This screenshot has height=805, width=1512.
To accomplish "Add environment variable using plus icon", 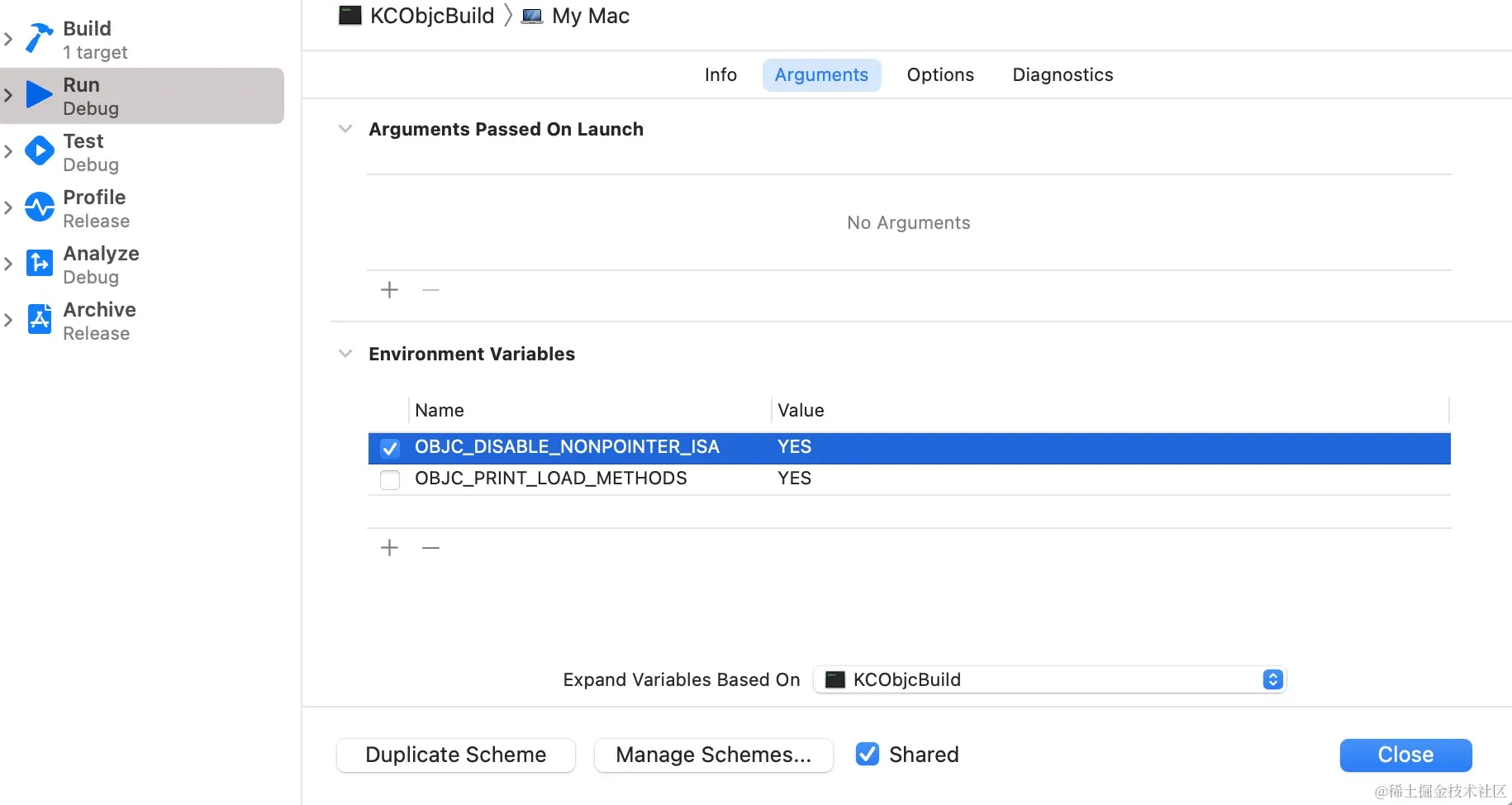I will [x=389, y=548].
